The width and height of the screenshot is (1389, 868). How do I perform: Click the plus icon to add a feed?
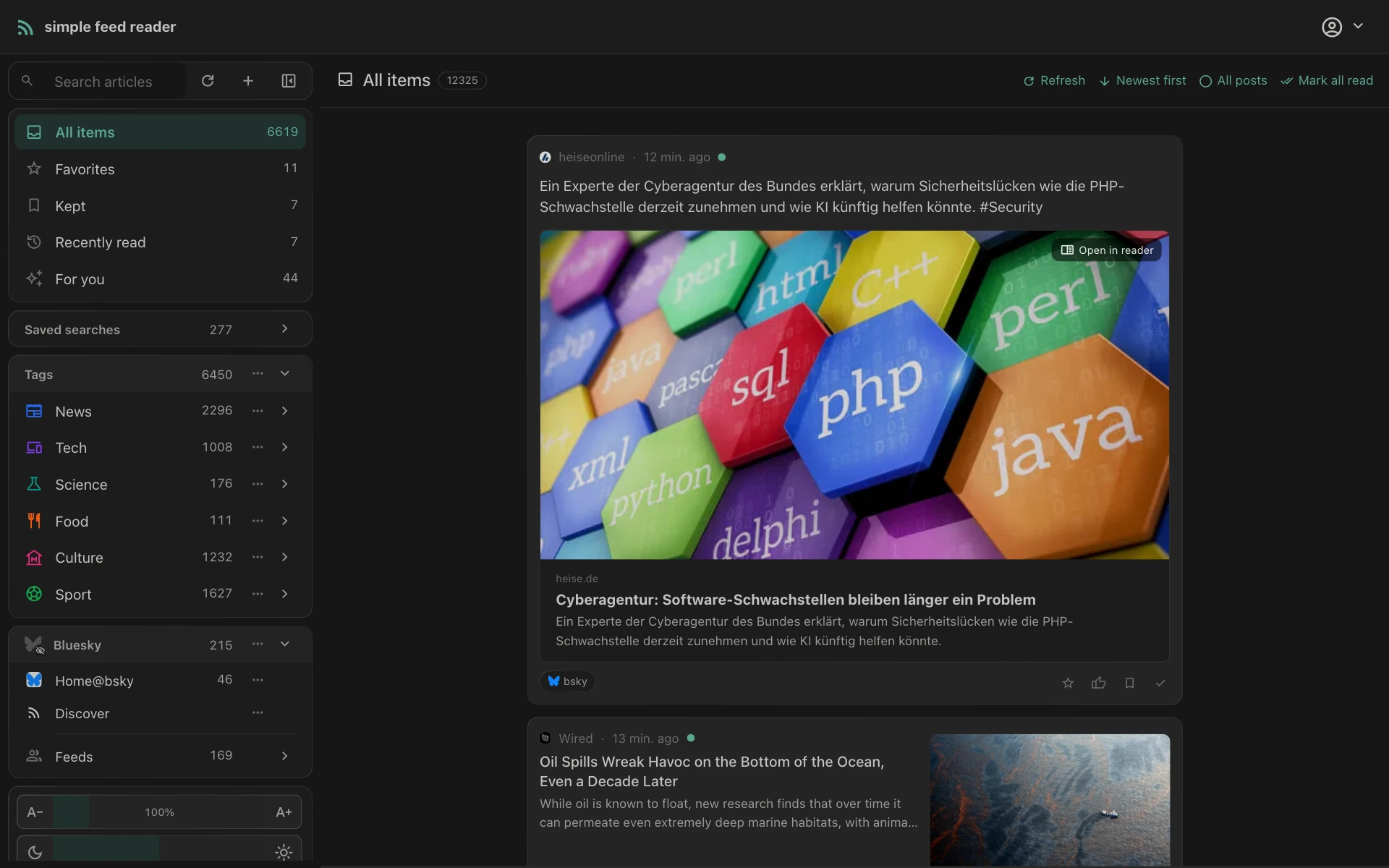coord(248,81)
